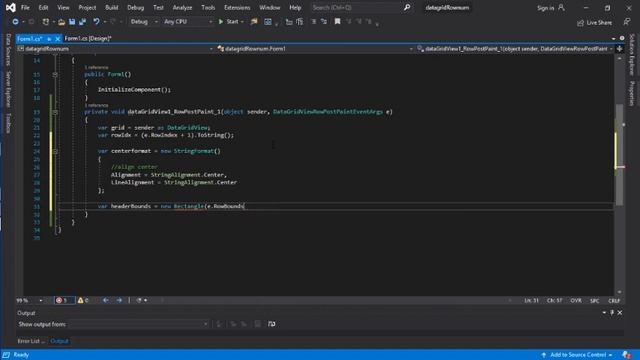Open the Server Explorer side tab
Screen dimensions: 640x360
[x=8, y=89]
